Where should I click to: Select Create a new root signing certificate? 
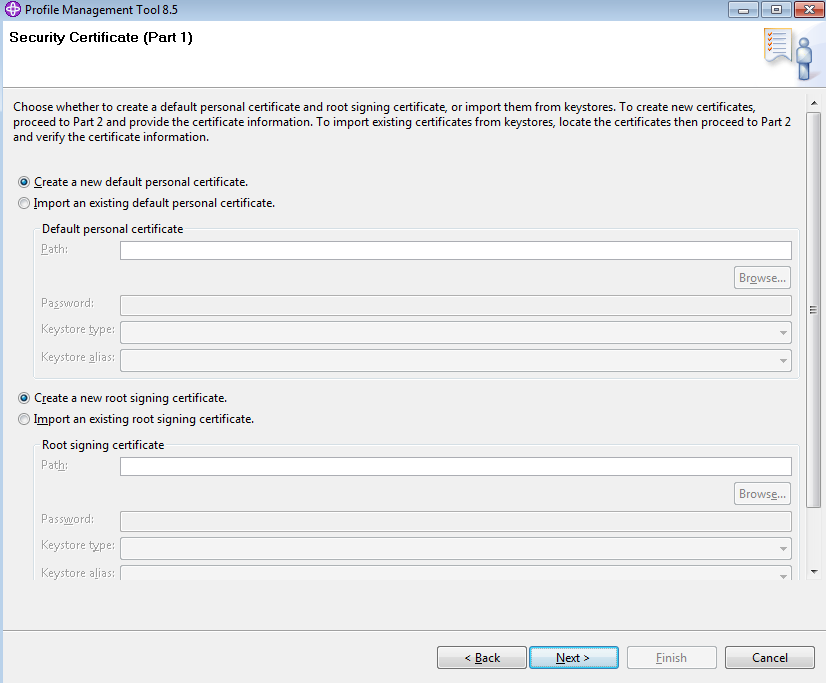[x=24, y=398]
